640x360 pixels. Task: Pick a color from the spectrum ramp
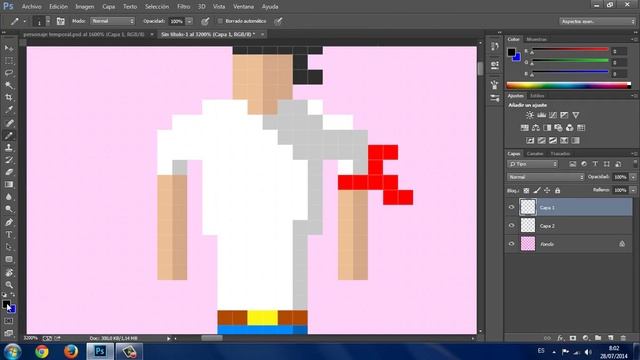tap(569, 85)
